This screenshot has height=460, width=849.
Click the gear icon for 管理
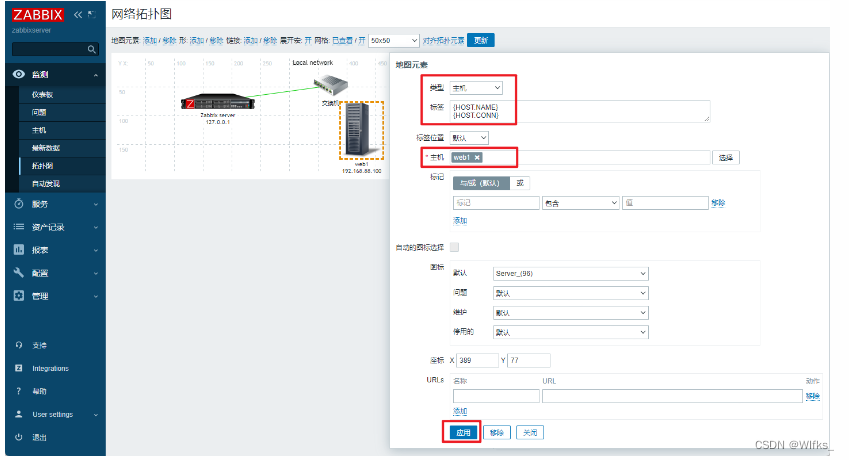[19, 295]
